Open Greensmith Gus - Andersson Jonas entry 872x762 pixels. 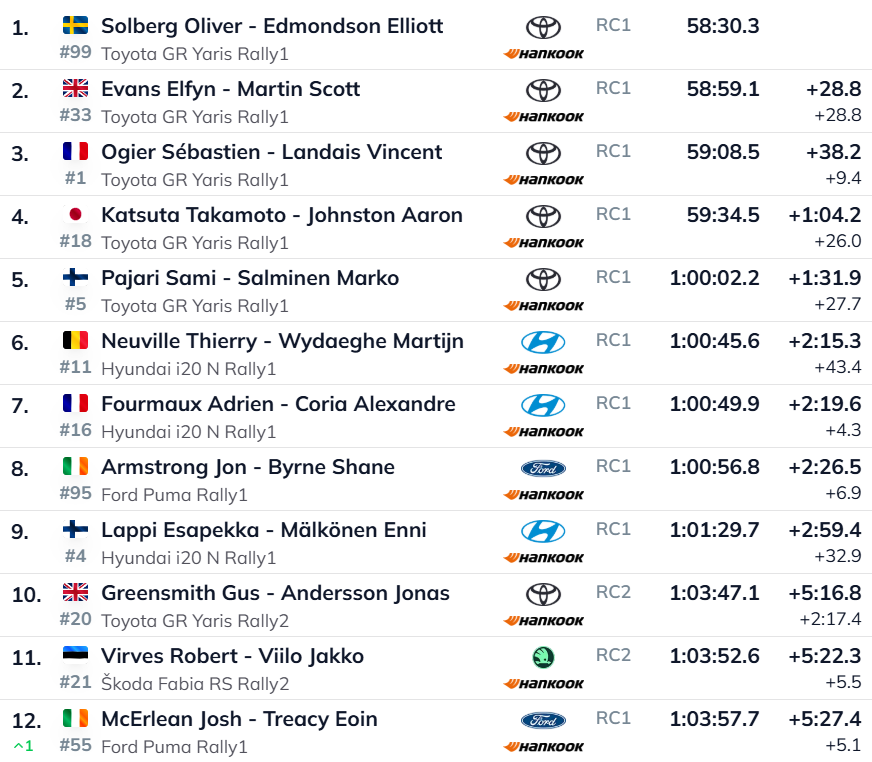pyautogui.click(x=275, y=593)
